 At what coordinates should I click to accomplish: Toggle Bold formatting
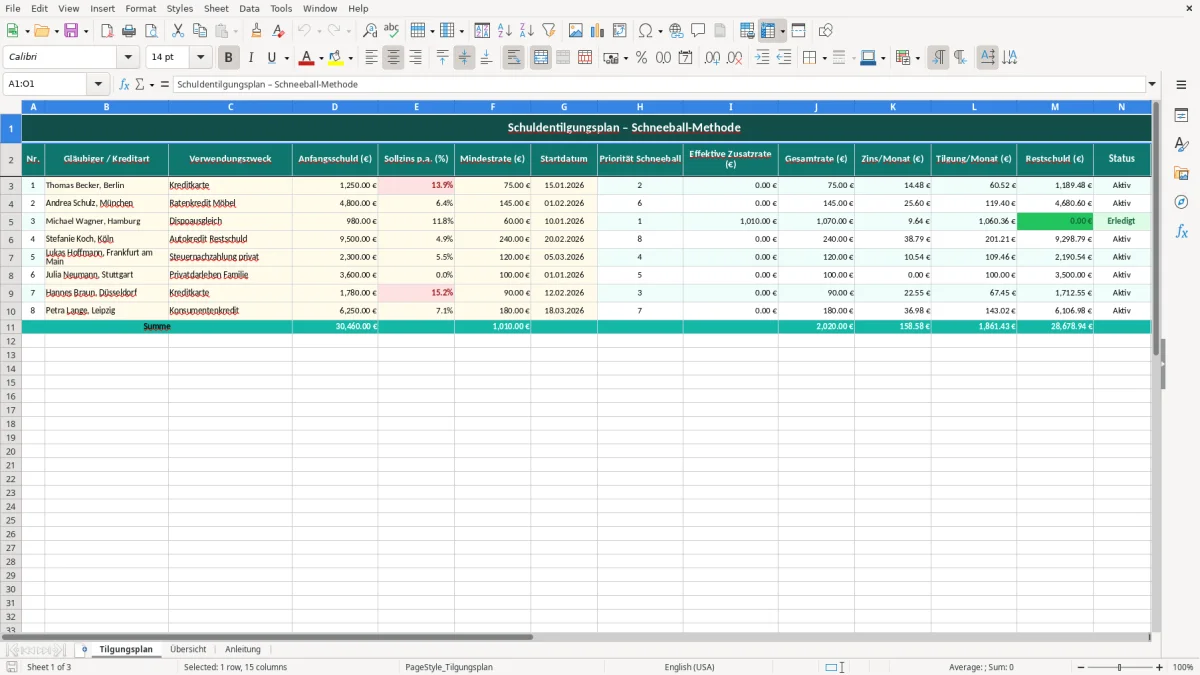pyautogui.click(x=228, y=58)
